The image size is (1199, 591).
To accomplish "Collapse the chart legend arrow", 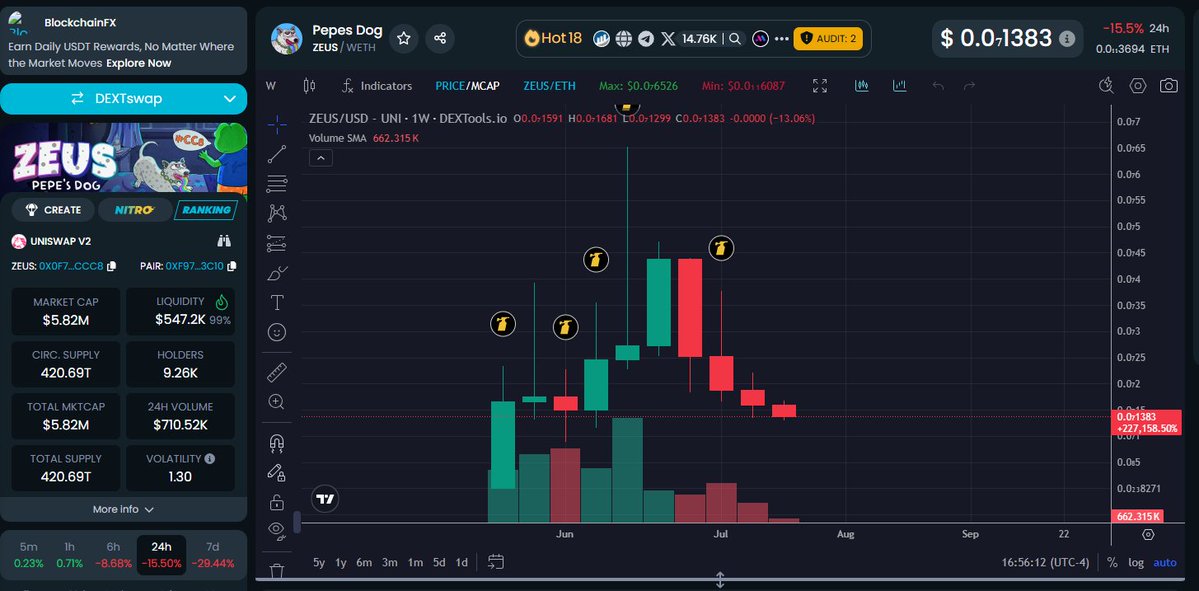I will [x=320, y=158].
